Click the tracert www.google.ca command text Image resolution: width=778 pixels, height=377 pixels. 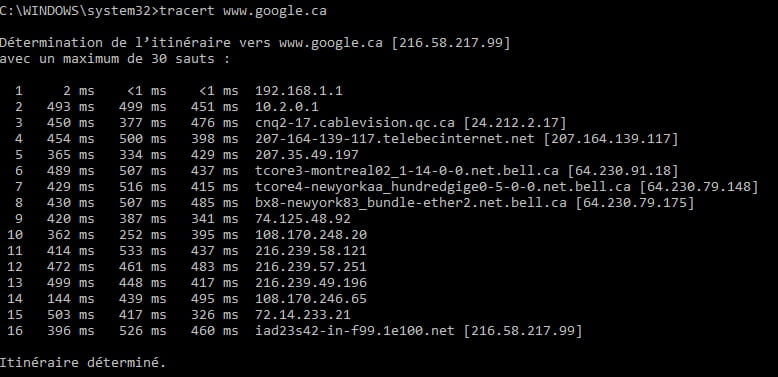coord(243,10)
